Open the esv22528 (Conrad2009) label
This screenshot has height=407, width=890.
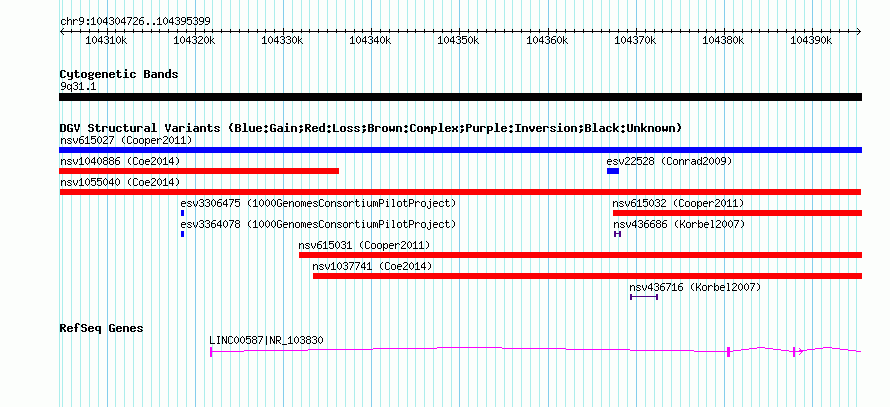[x=669, y=161]
